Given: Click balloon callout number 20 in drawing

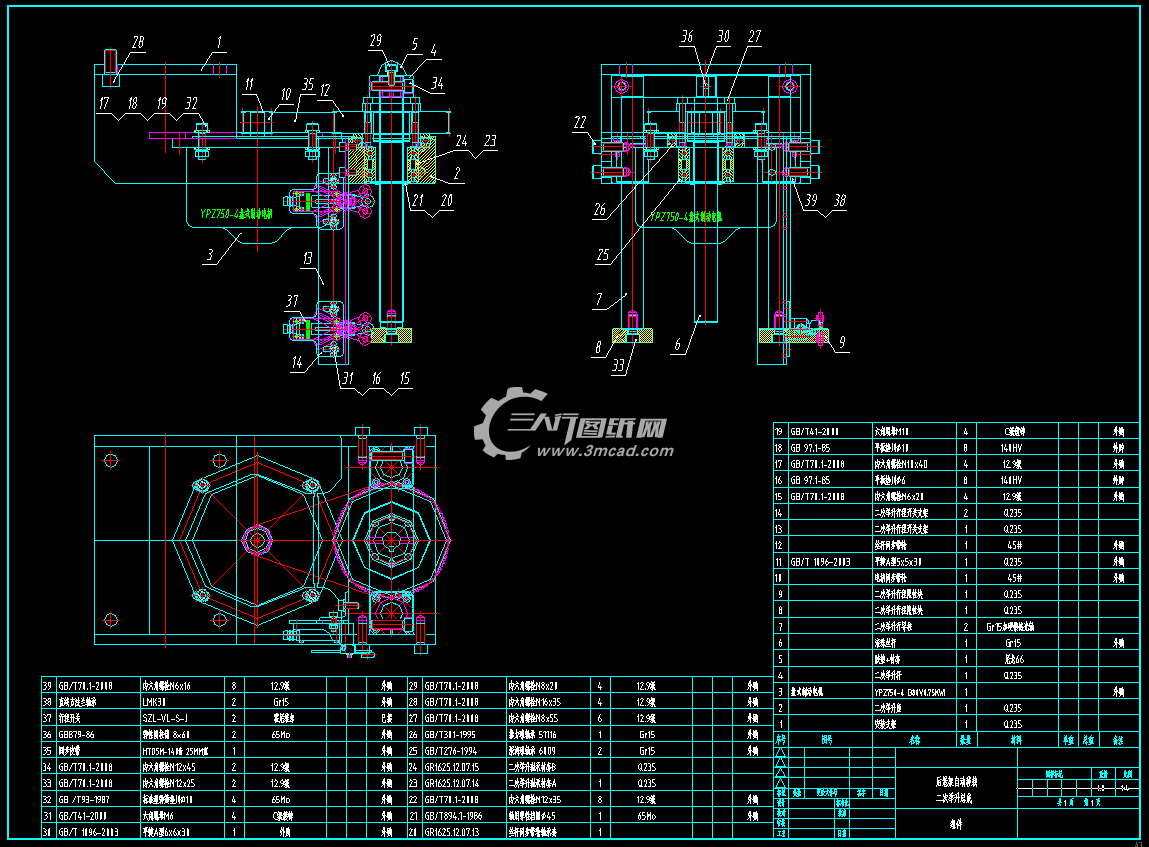Looking at the screenshot, I should pyautogui.click(x=446, y=200).
